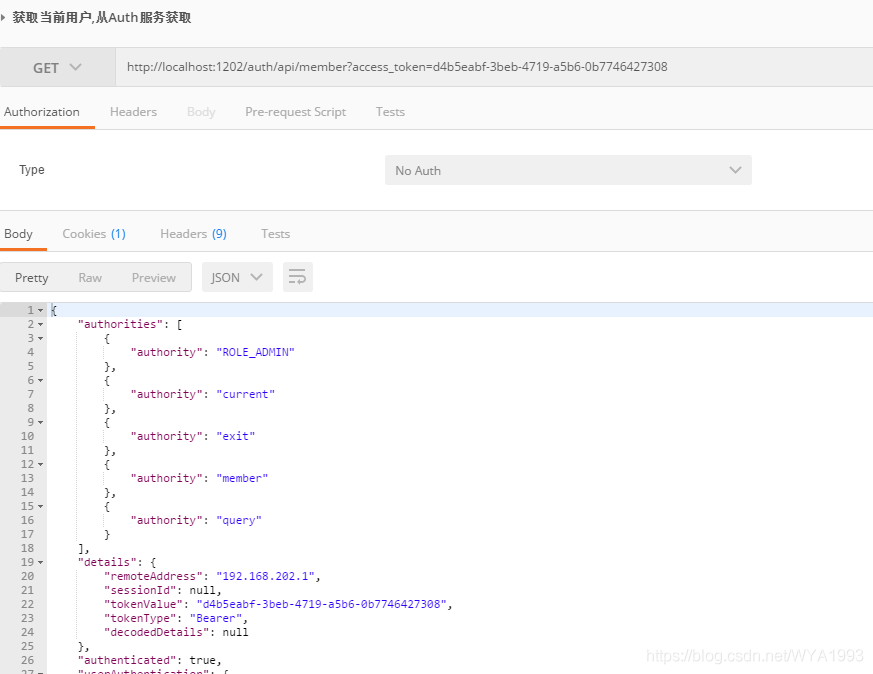Screen dimensions: 873x674
Task: Click the request URL input field
Action: pyautogui.click(x=494, y=67)
